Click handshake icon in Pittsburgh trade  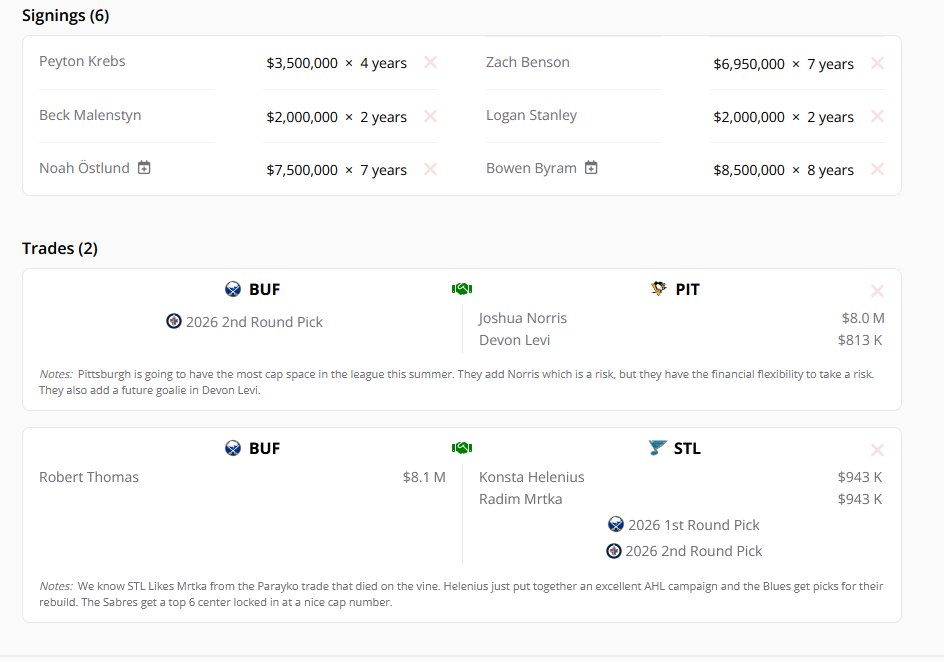[x=462, y=289]
